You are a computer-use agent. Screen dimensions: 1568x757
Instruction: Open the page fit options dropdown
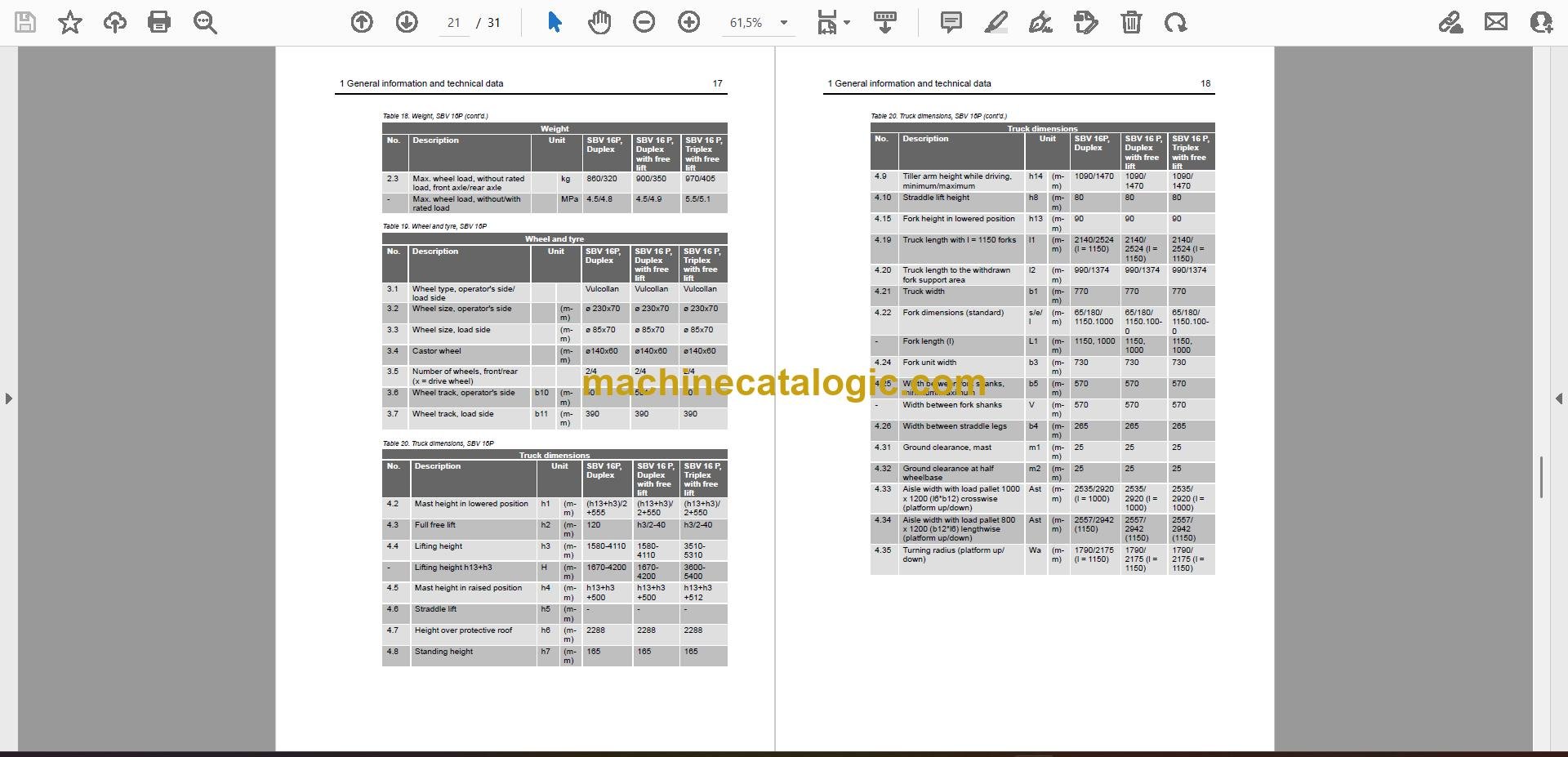833,22
